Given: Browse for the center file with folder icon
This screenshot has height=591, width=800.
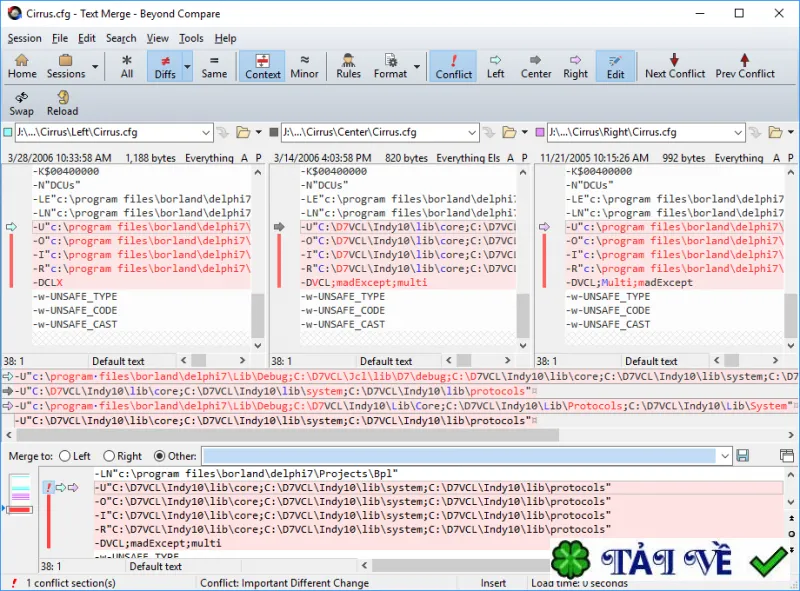Looking at the screenshot, I should click(x=509, y=133).
